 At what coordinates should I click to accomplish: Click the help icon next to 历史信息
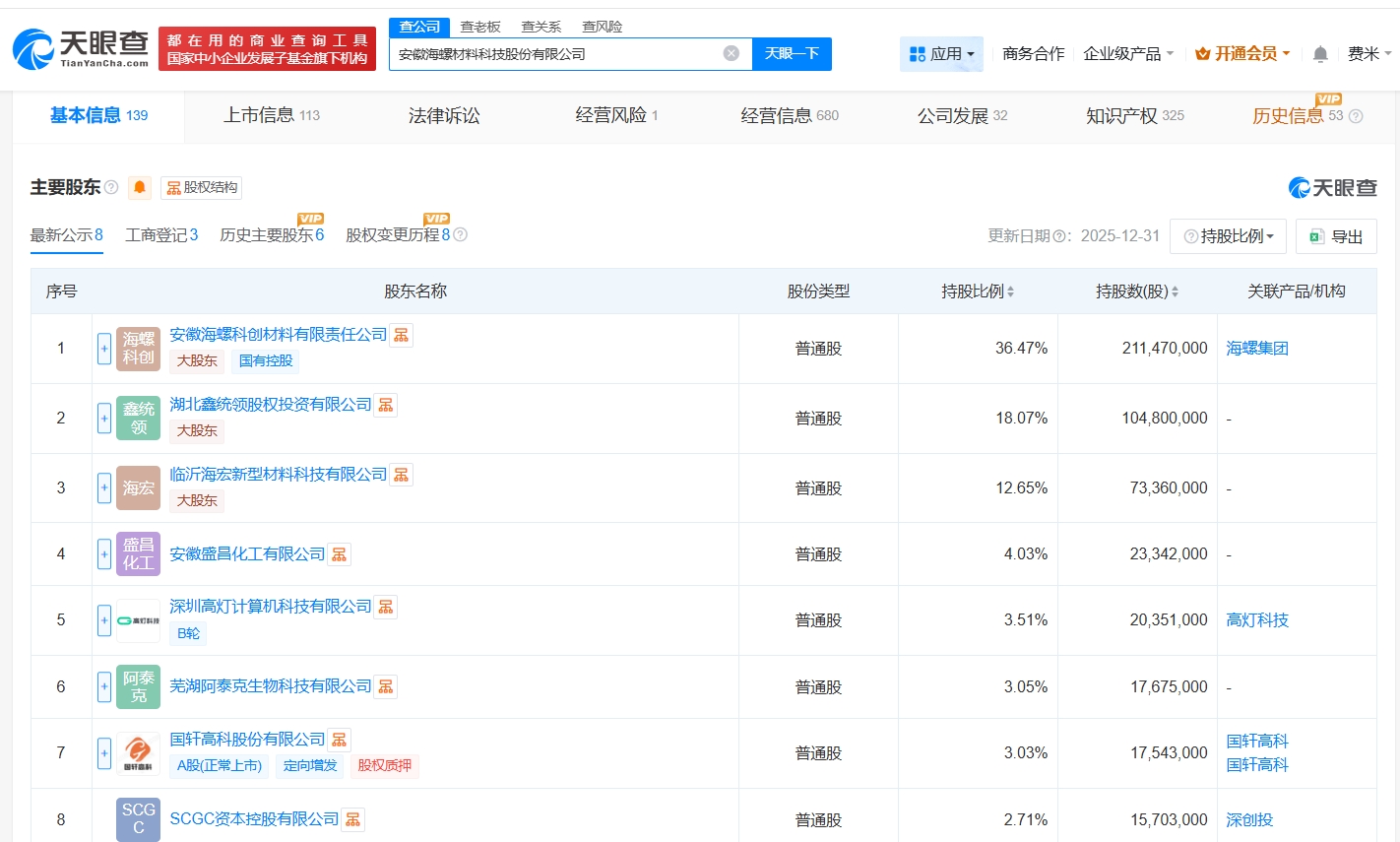point(1356,116)
